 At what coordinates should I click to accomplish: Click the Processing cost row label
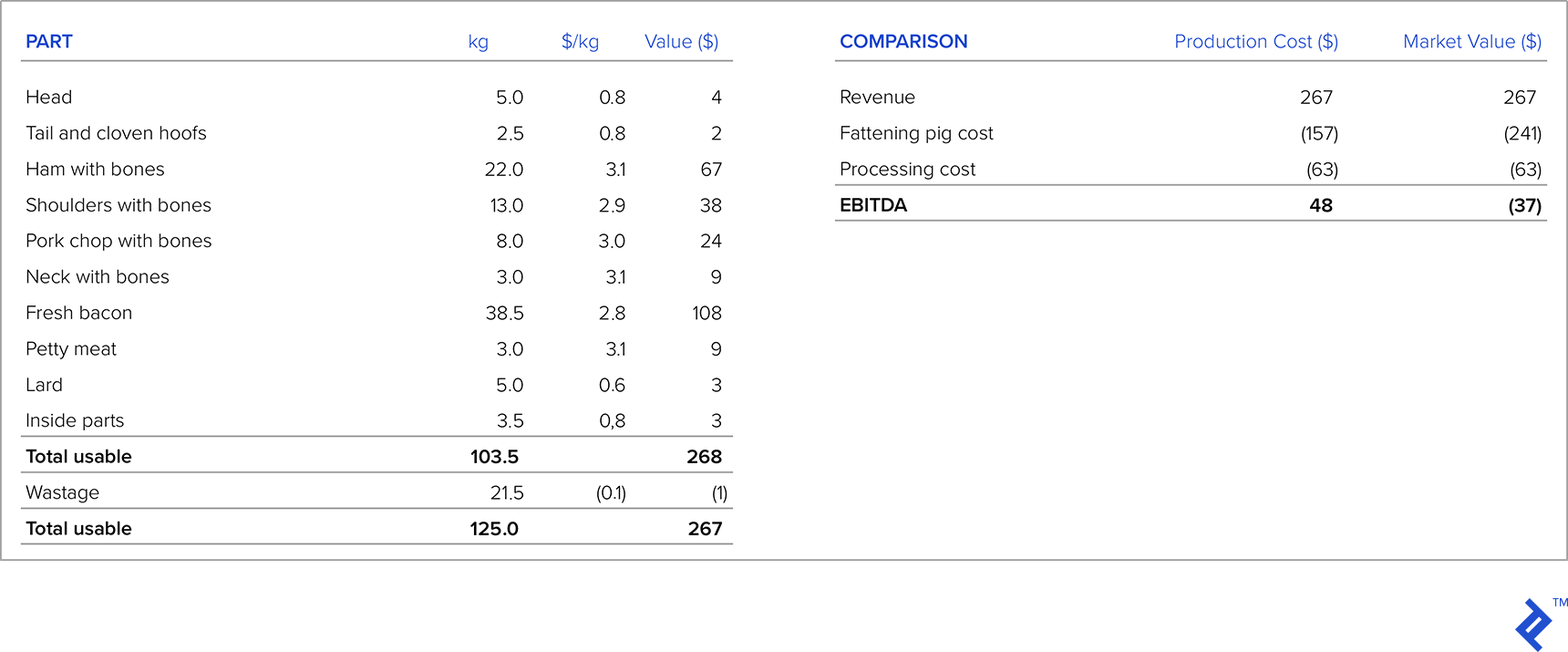(x=907, y=170)
